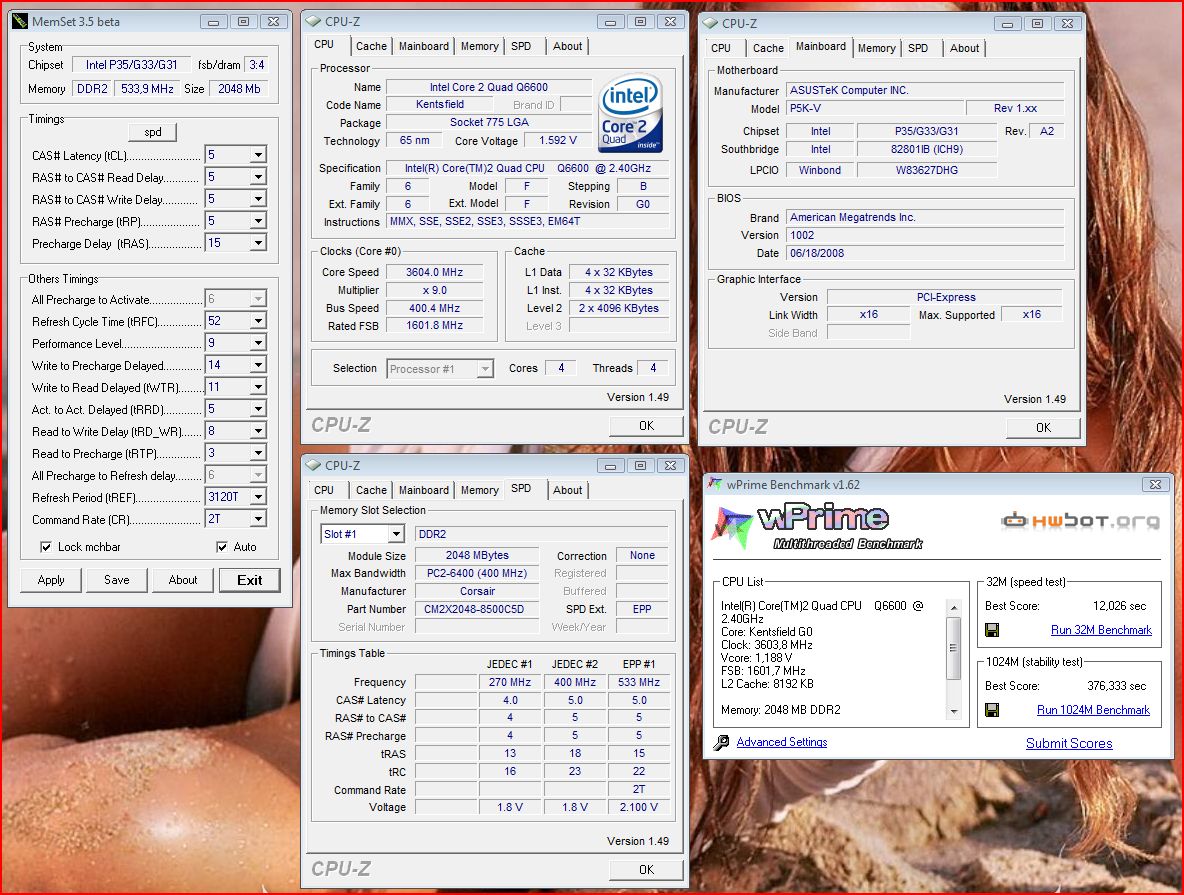Open the Slot #1 memory slot dropdown
This screenshot has width=1184, height=895.
click(x=396, y=534)
